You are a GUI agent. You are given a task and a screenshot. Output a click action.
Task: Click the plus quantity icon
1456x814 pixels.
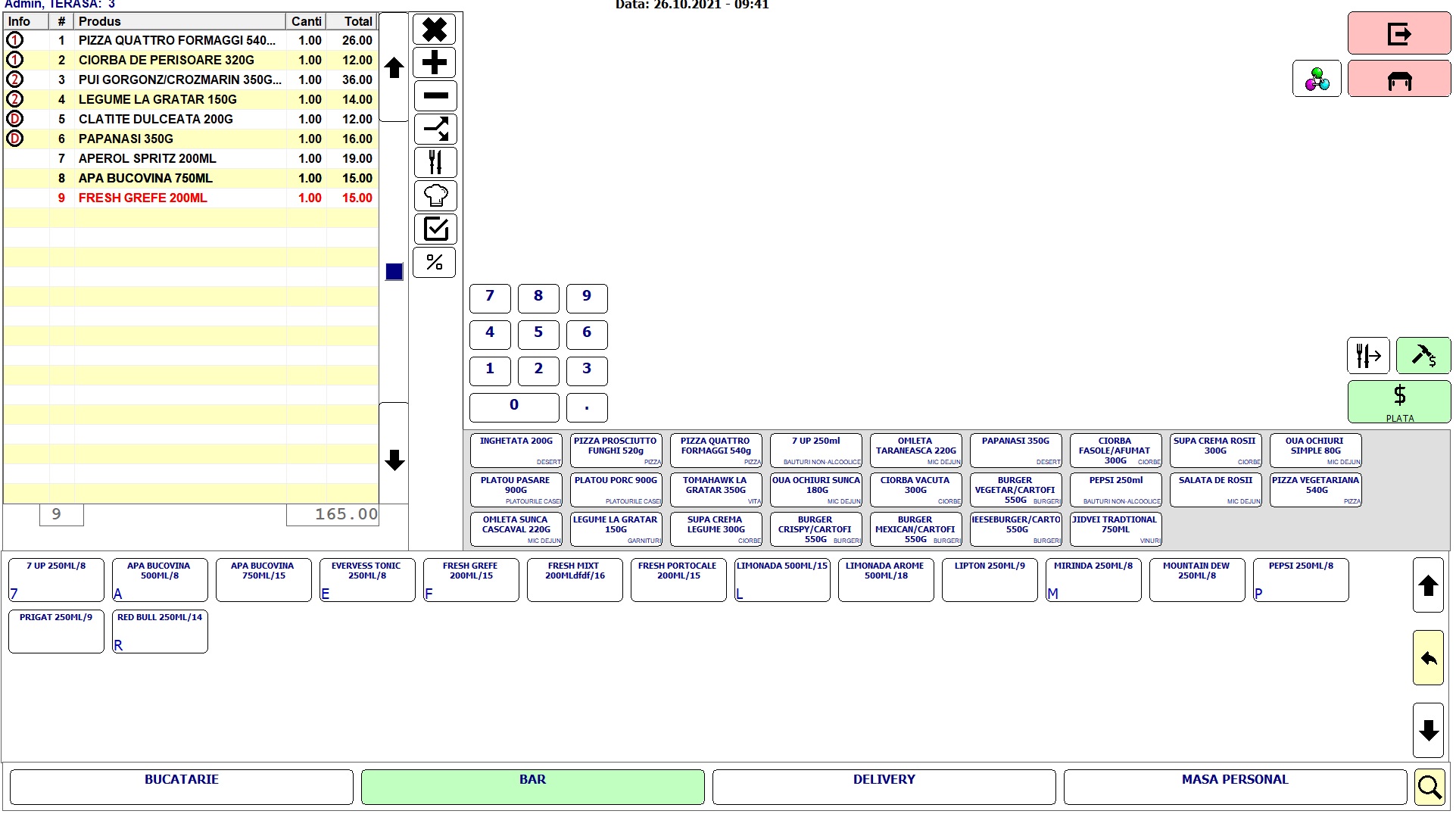click(x=435, y=63)
